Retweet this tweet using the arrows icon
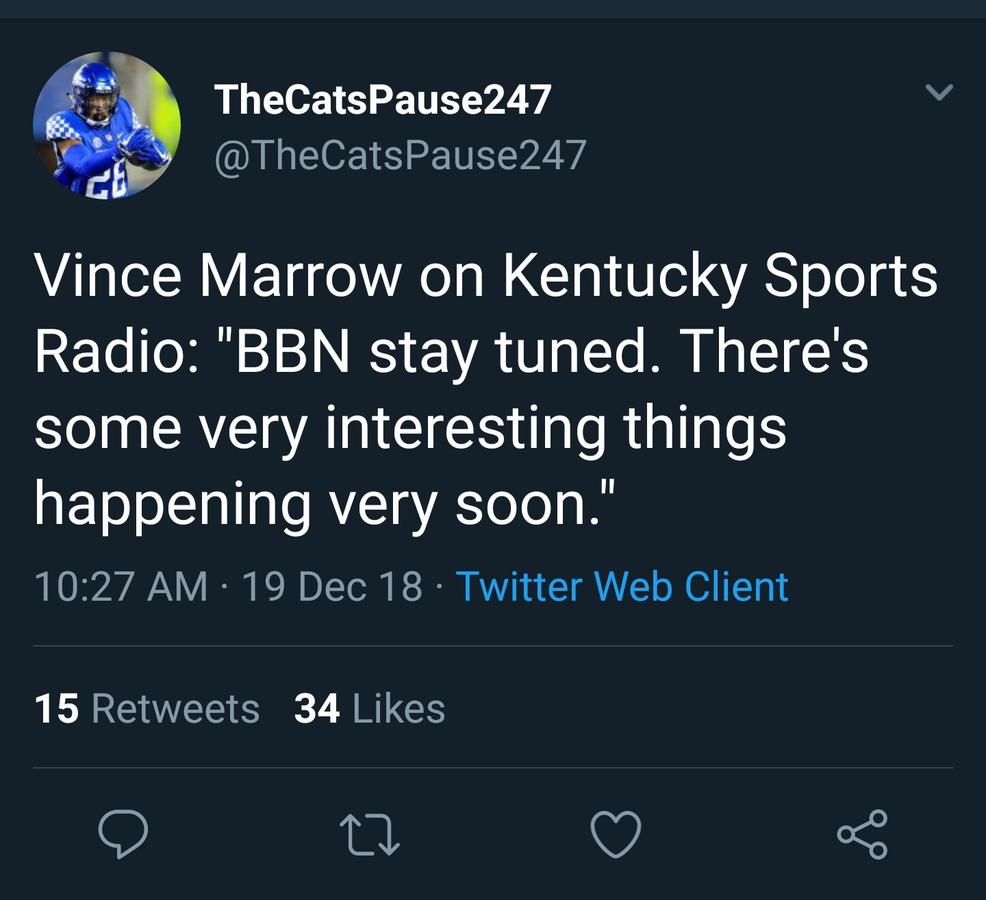This screenshot has height=900, width=986. coord(370,834)
